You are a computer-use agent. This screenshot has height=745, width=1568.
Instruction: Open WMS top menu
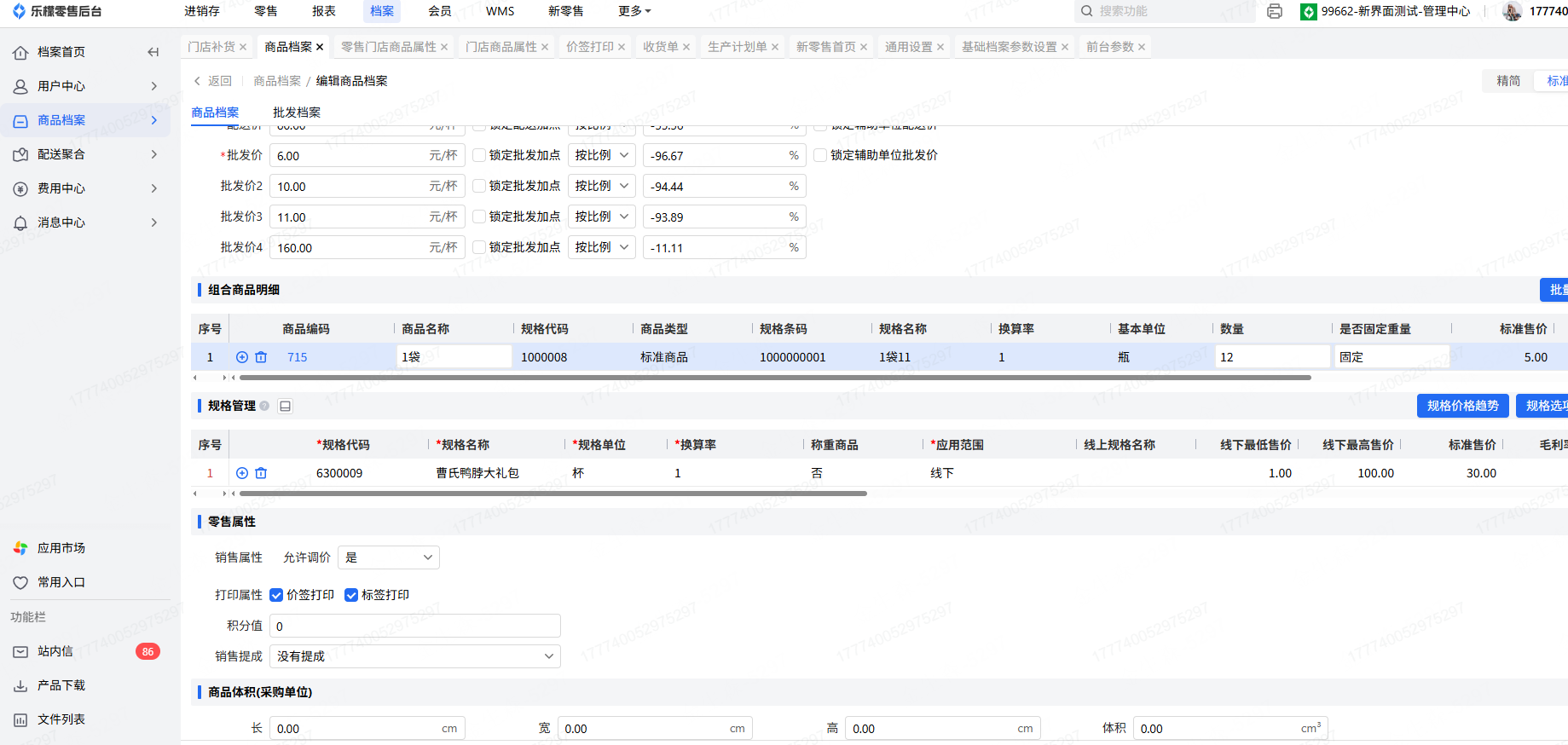pos(500,11)
